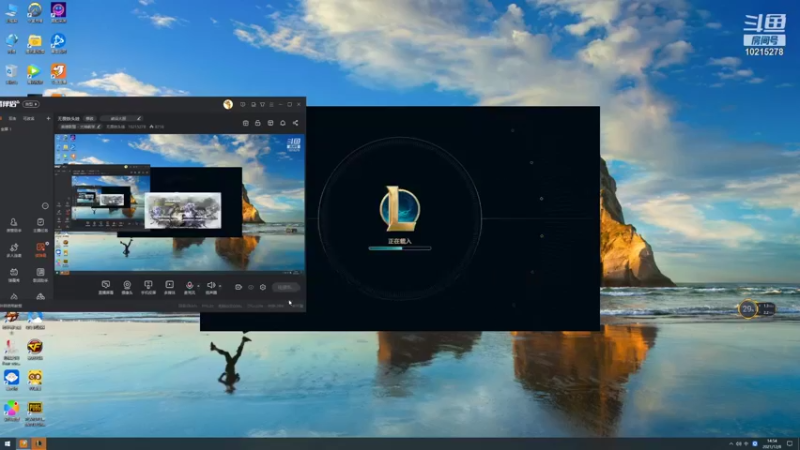The width and height of the screenshot is (800, 450).
Task: Open the PUBG desktop shortcut
Action: pyautogui.click(x=35, y=412)
